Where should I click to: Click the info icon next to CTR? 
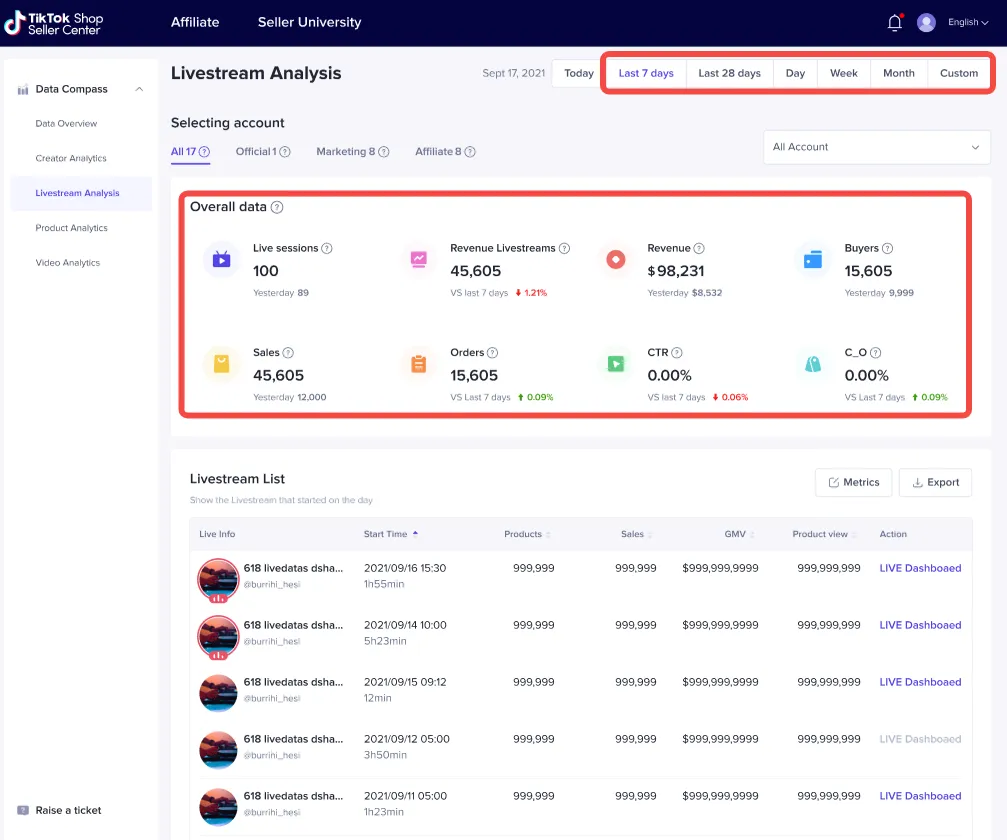point(677,353)
